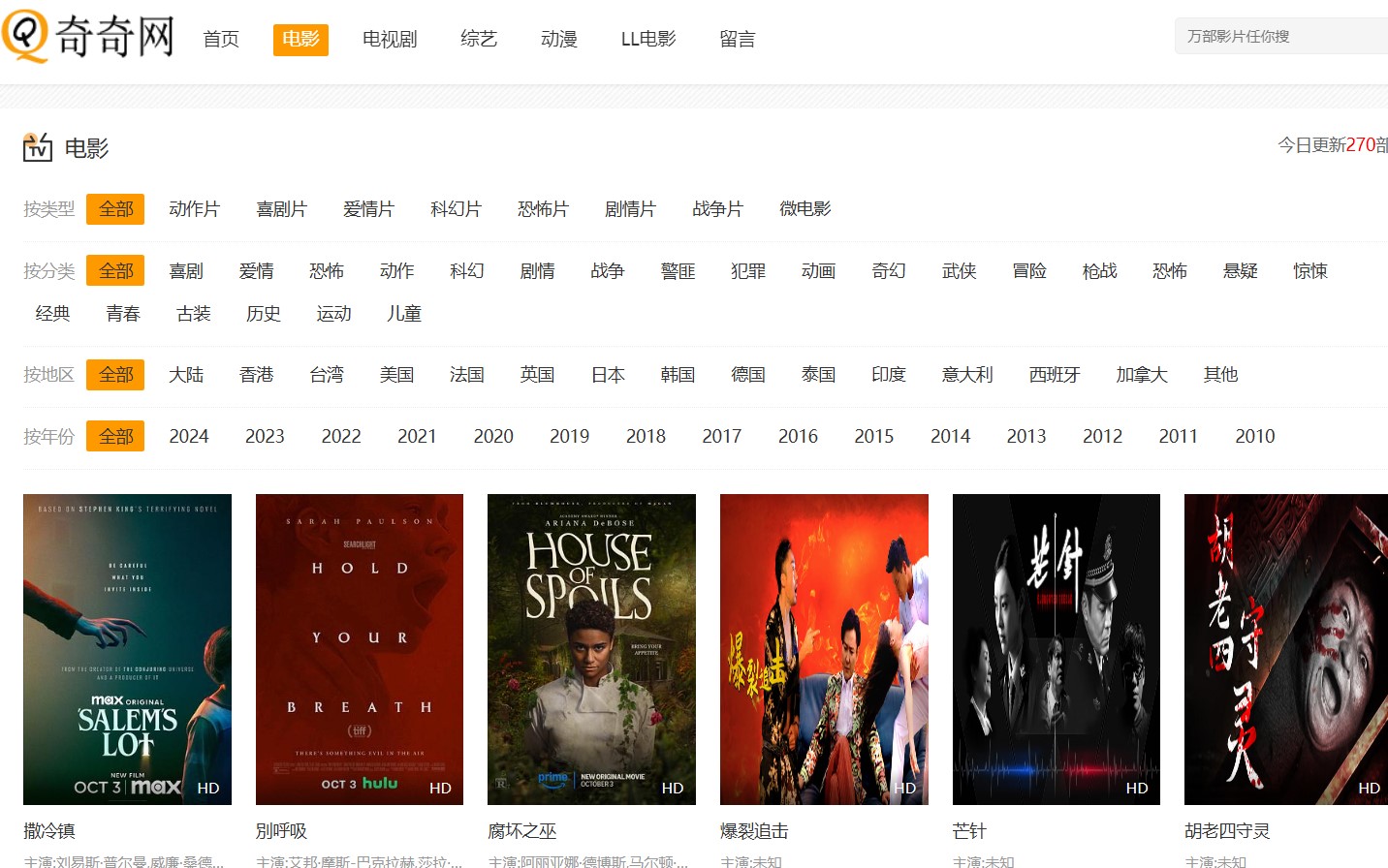Choose the 悬疑 category filter

pos(1241,271)
